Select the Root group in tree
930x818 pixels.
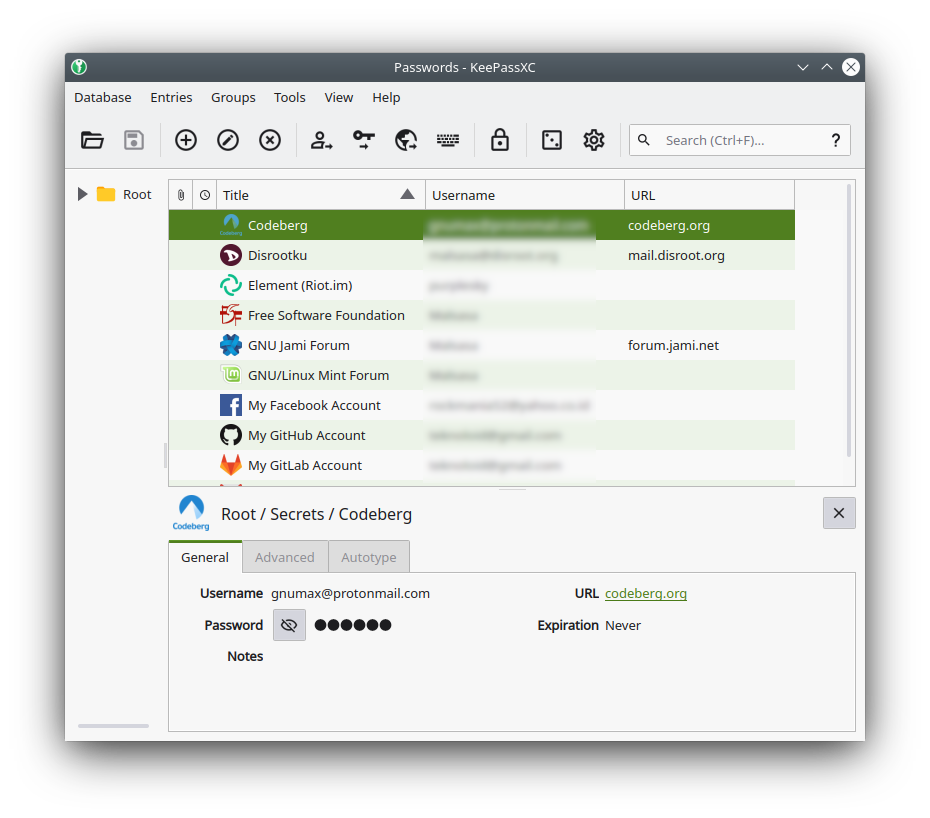137,195
